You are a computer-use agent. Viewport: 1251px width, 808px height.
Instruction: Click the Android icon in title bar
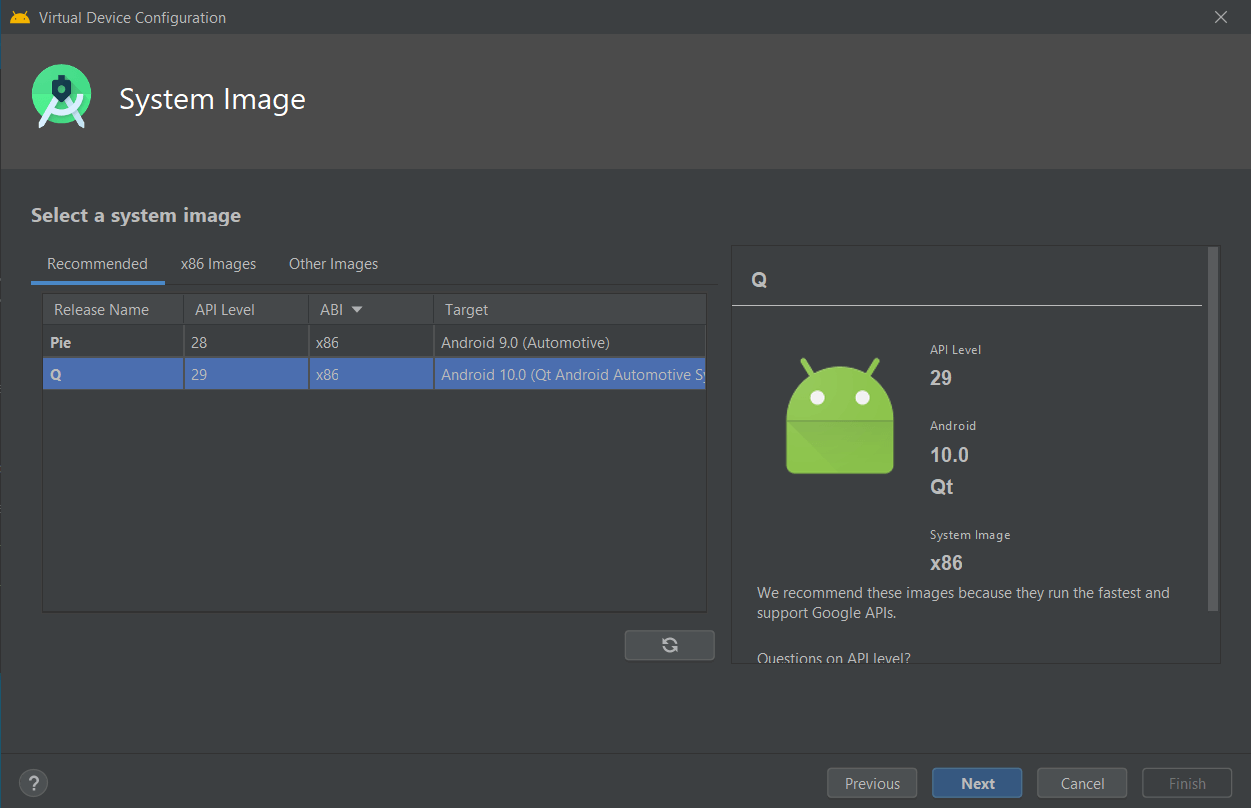click(19, 17)
